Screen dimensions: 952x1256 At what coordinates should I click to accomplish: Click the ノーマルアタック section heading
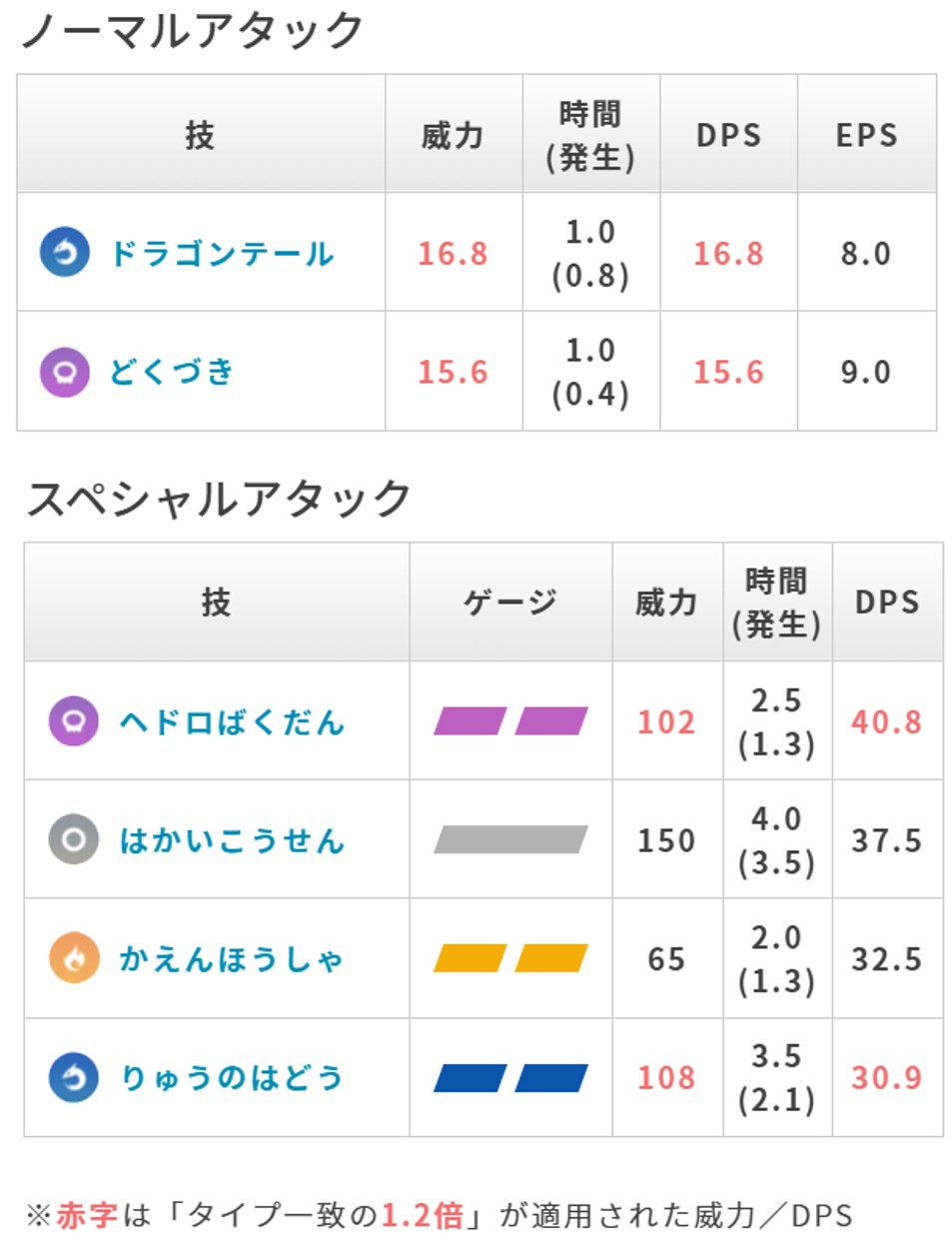coord(192,31)
